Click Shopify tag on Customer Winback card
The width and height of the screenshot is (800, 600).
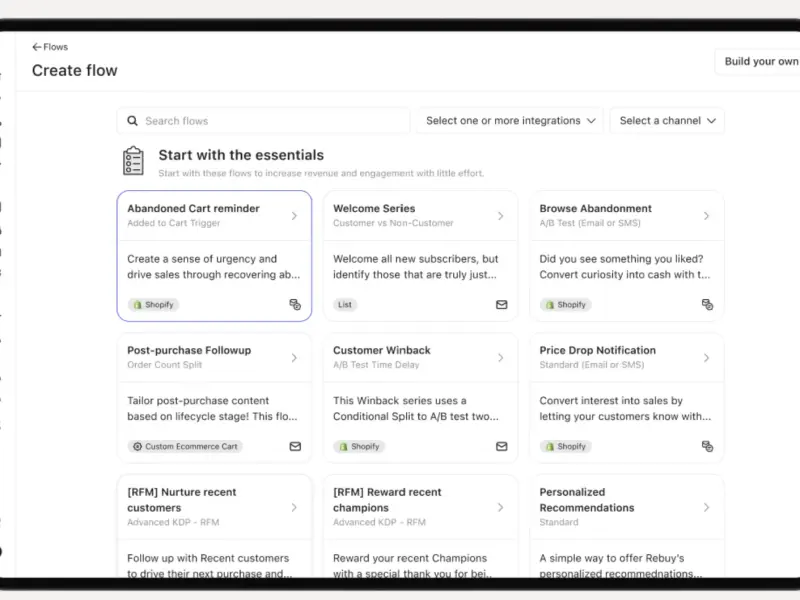coord(359,446)
